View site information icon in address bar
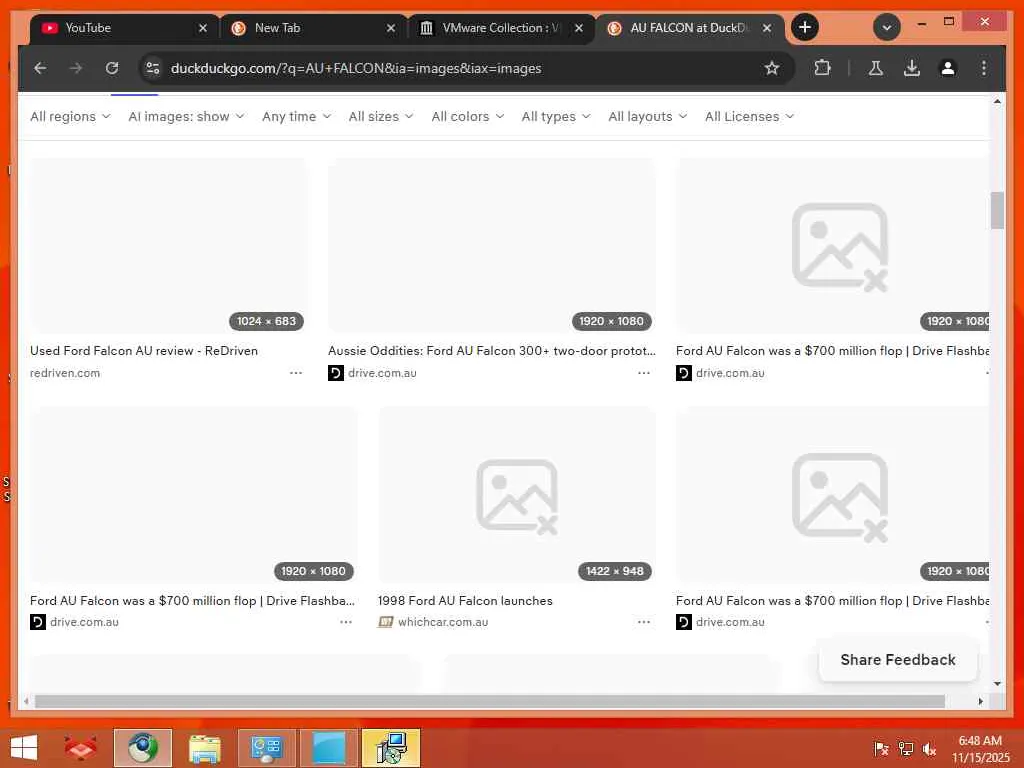Screen dimensions: 1024x768 pos(153,68)
